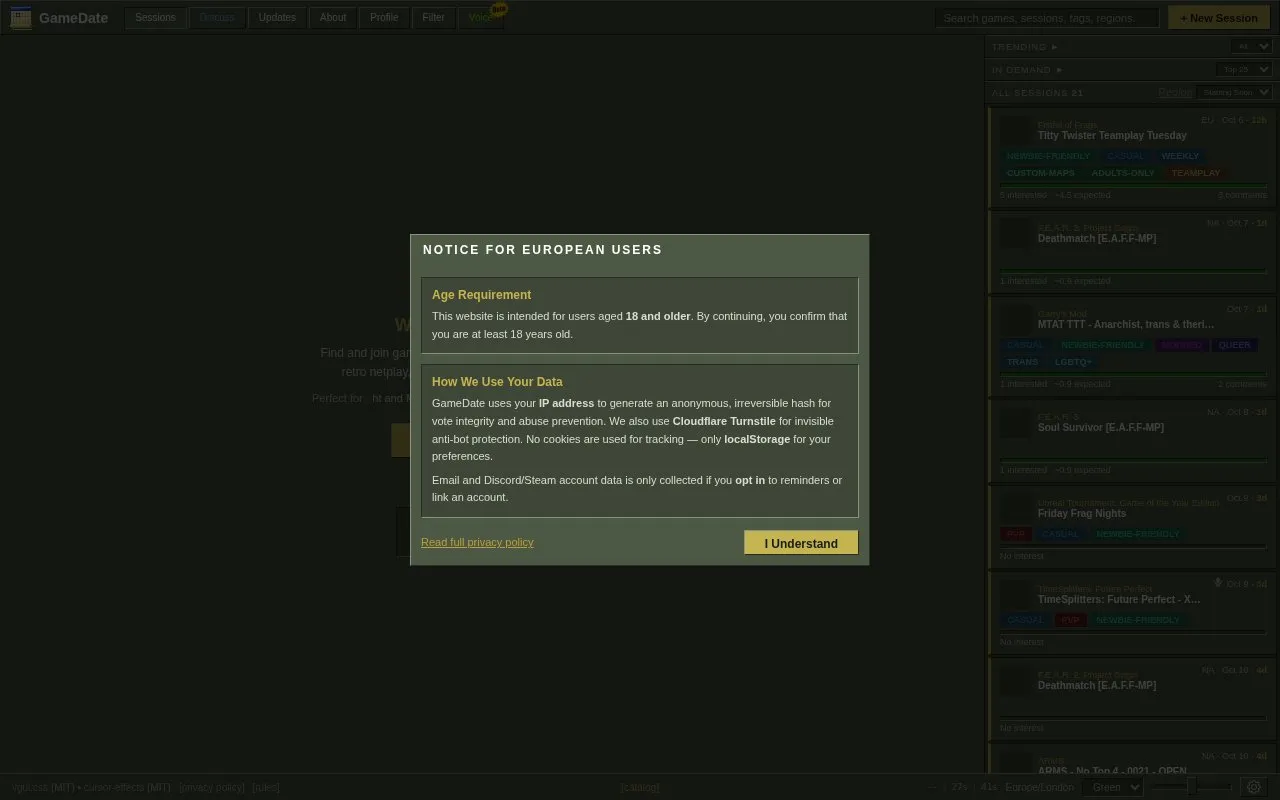Expand the In Demand section arrow
This screenshot has height=800, width=1280.
click(x=1060, y=70)
